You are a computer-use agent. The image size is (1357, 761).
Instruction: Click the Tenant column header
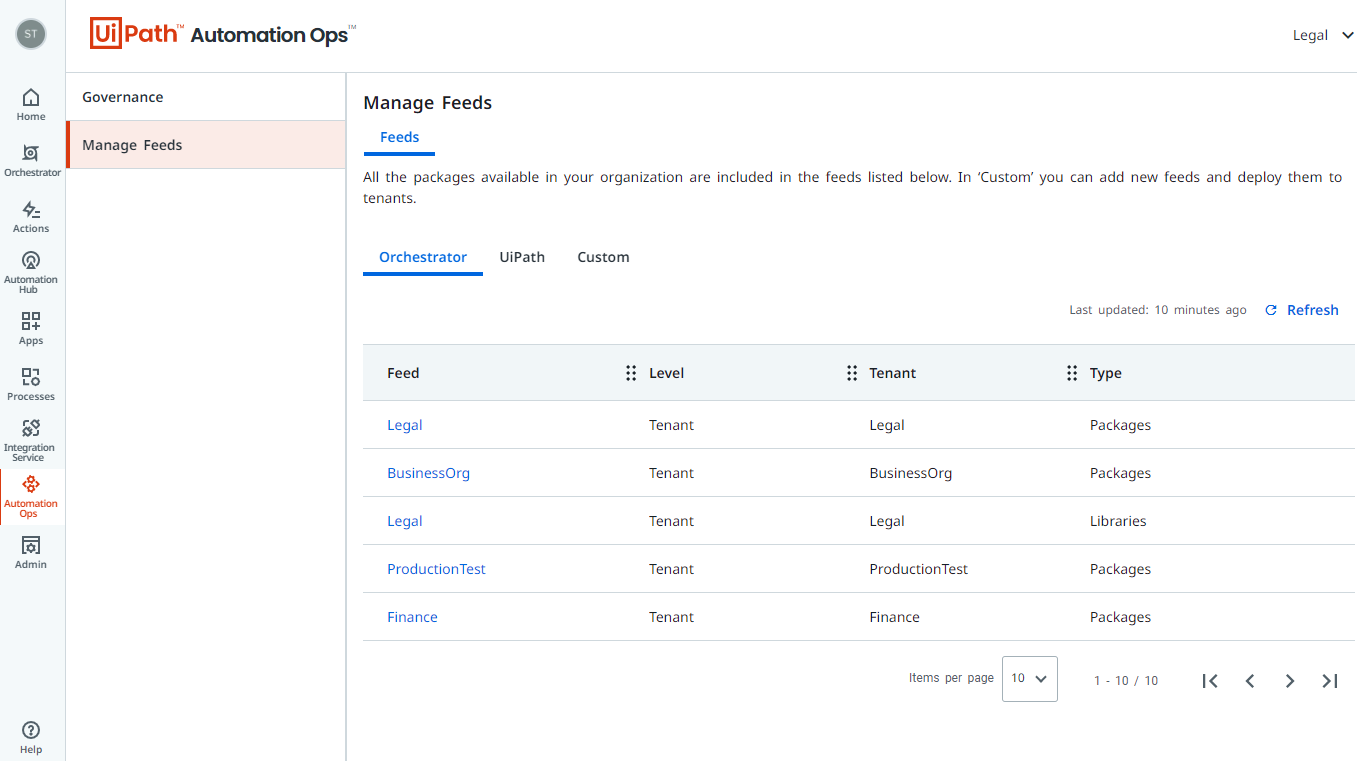(x=892, y=373)
